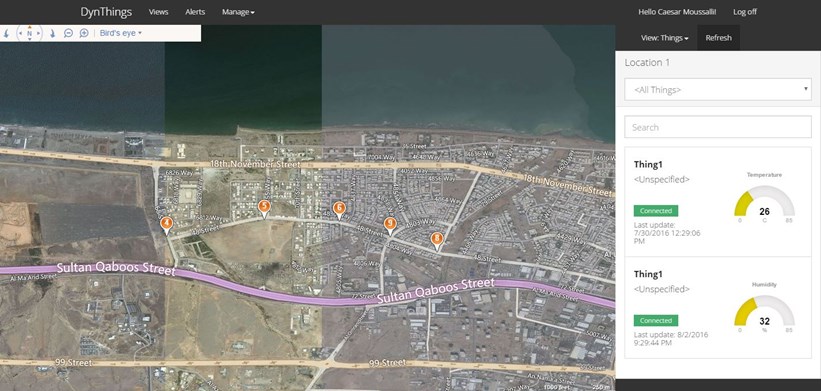Click Last update 7/30/2016 12:29:06 PM text
The width and height of the screenshot is (821, 391).
[667, 233]
